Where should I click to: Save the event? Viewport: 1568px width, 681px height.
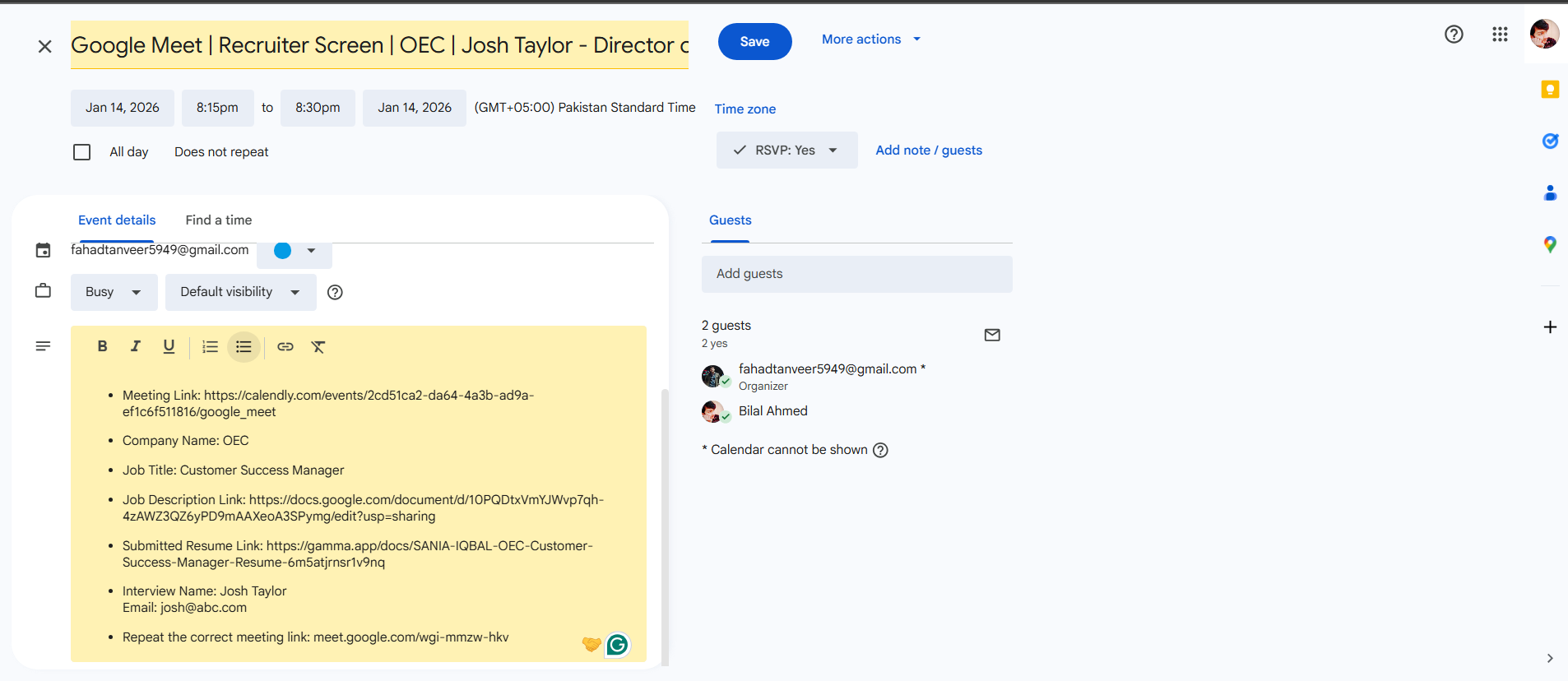click(x=754, y=41)
